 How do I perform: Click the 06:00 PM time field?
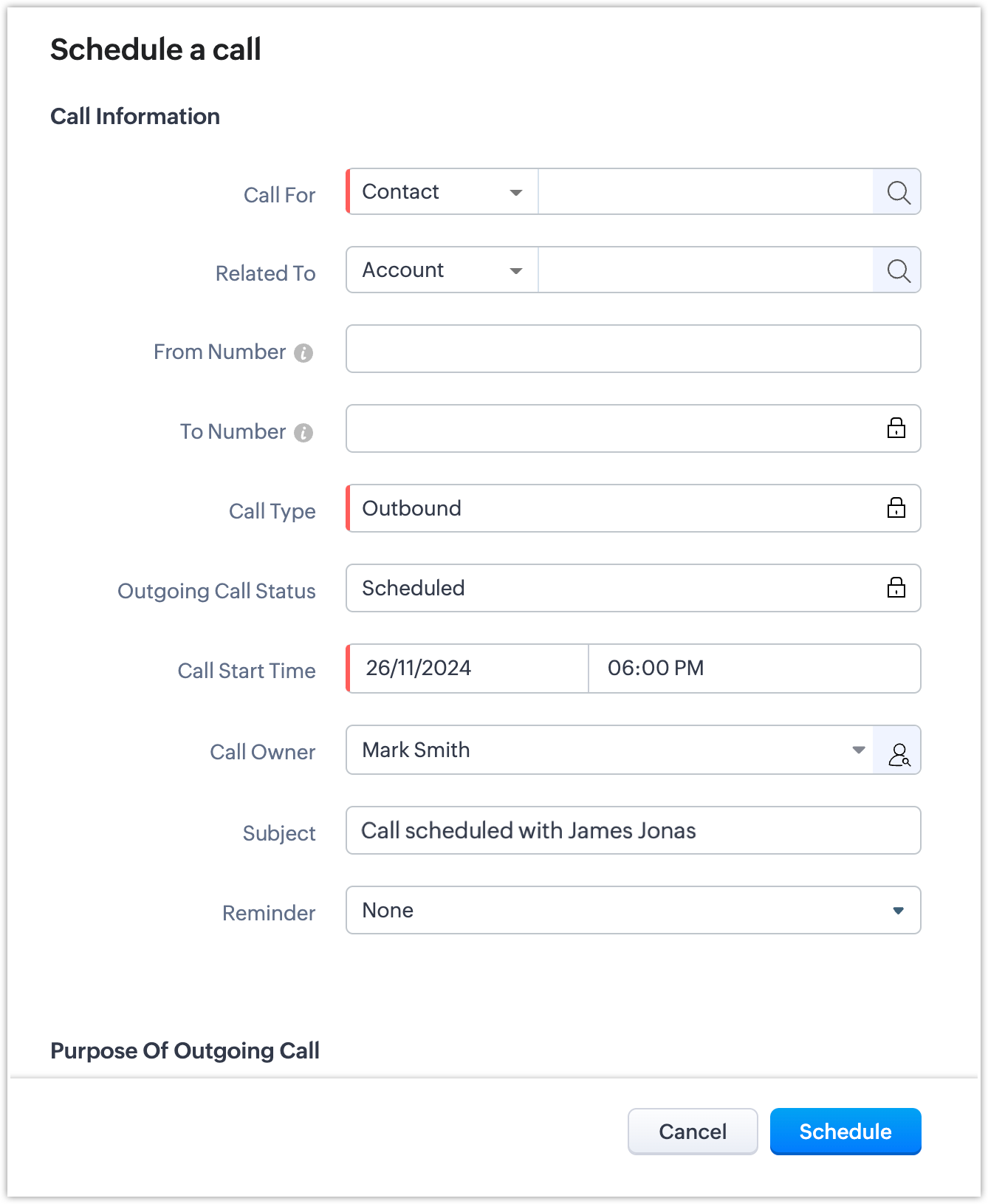(753, 668)
